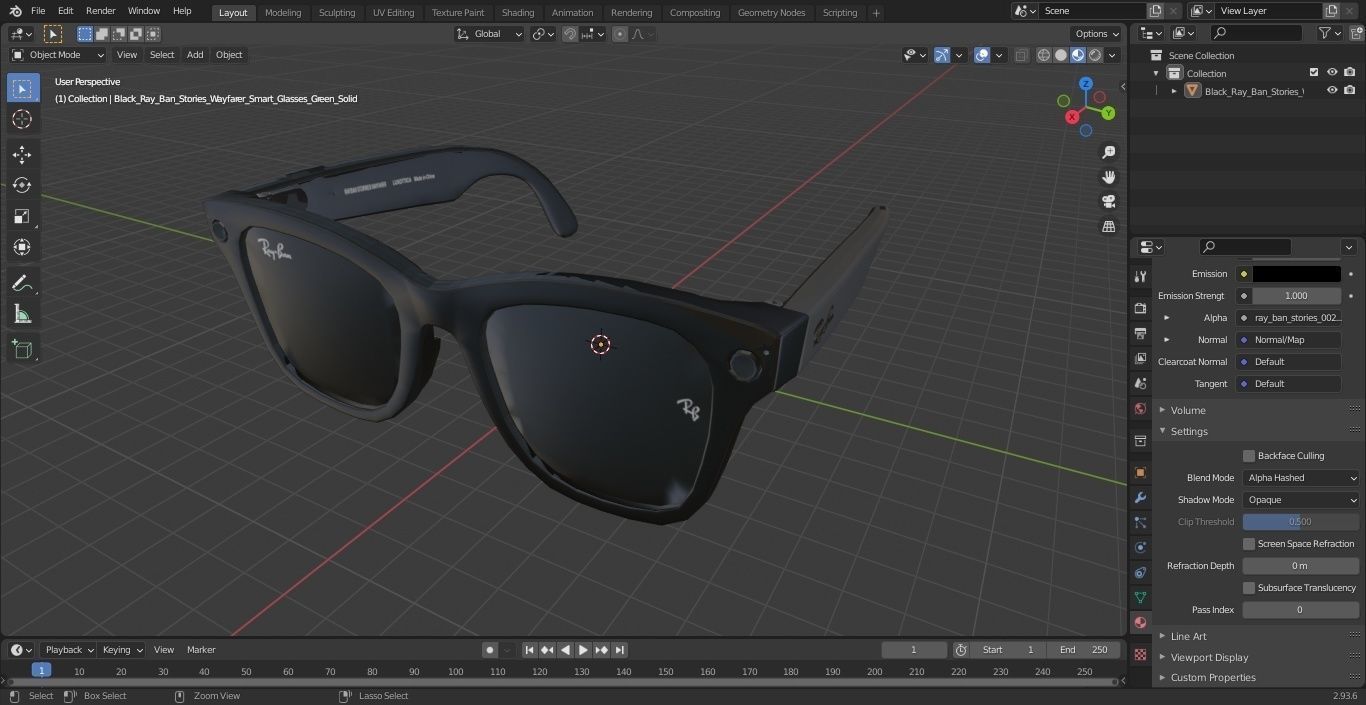Activate the Move tool
1366x705 pixels.
pos(22,154)
